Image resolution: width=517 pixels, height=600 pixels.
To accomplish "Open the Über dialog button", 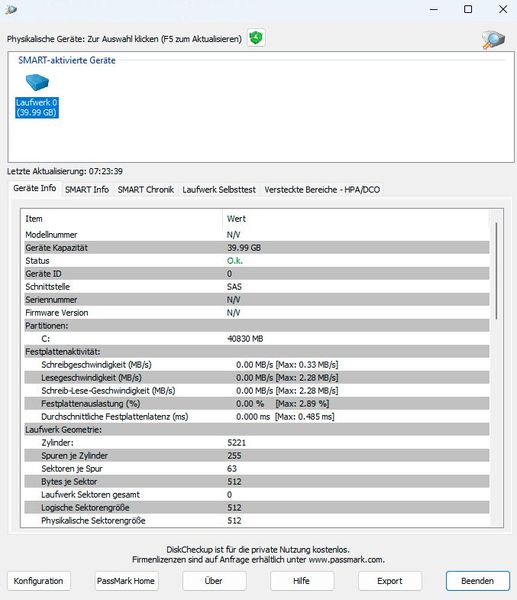I will click(x=214, y=581).
